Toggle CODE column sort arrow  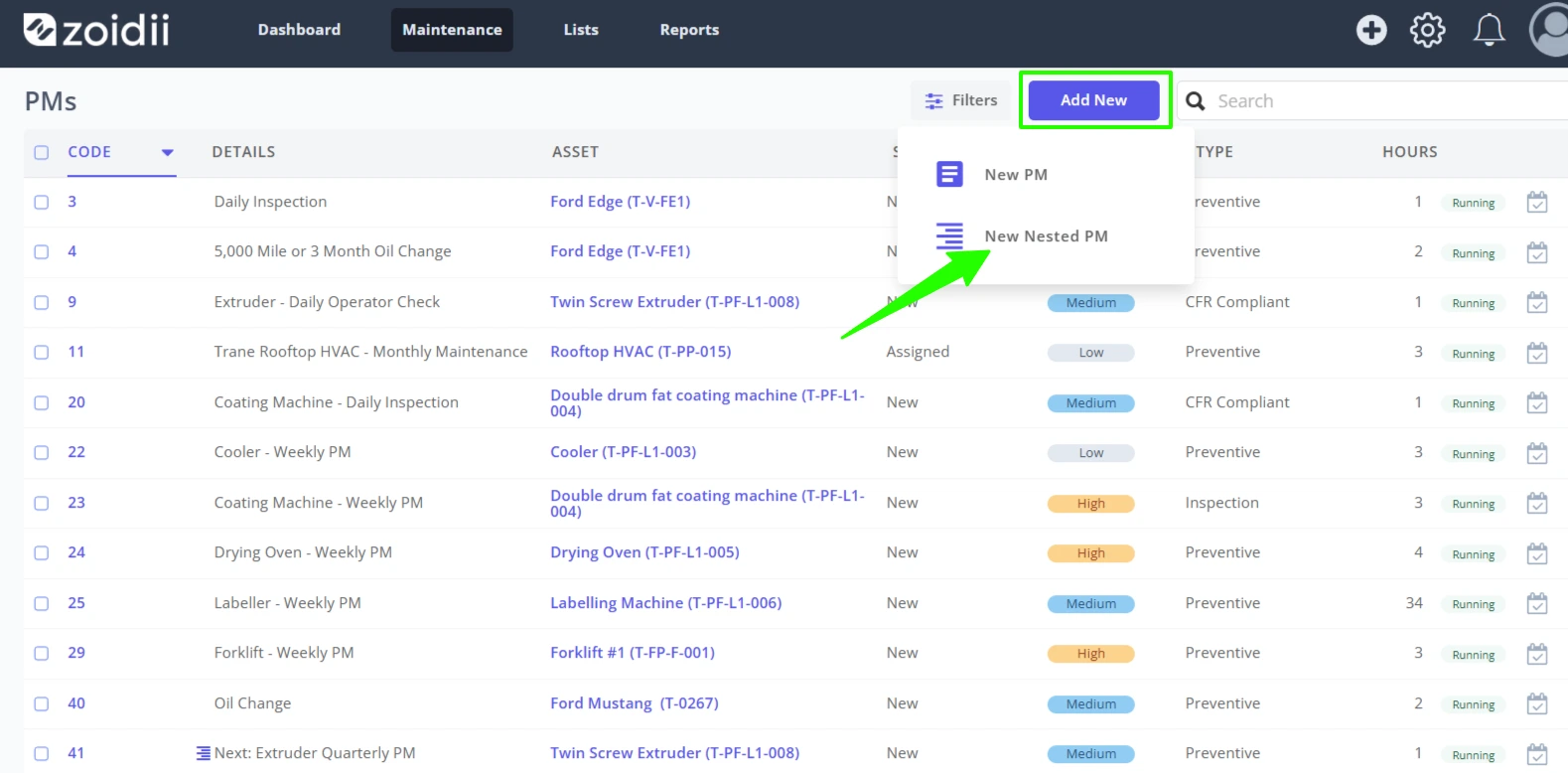(168, 153)
